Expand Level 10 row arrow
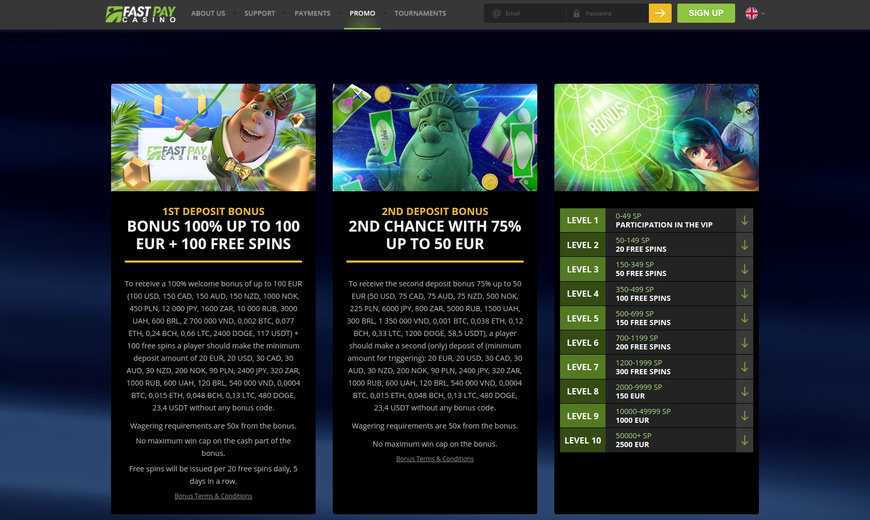This screenshot has height=520, width=870. click(x=745, y=440)
